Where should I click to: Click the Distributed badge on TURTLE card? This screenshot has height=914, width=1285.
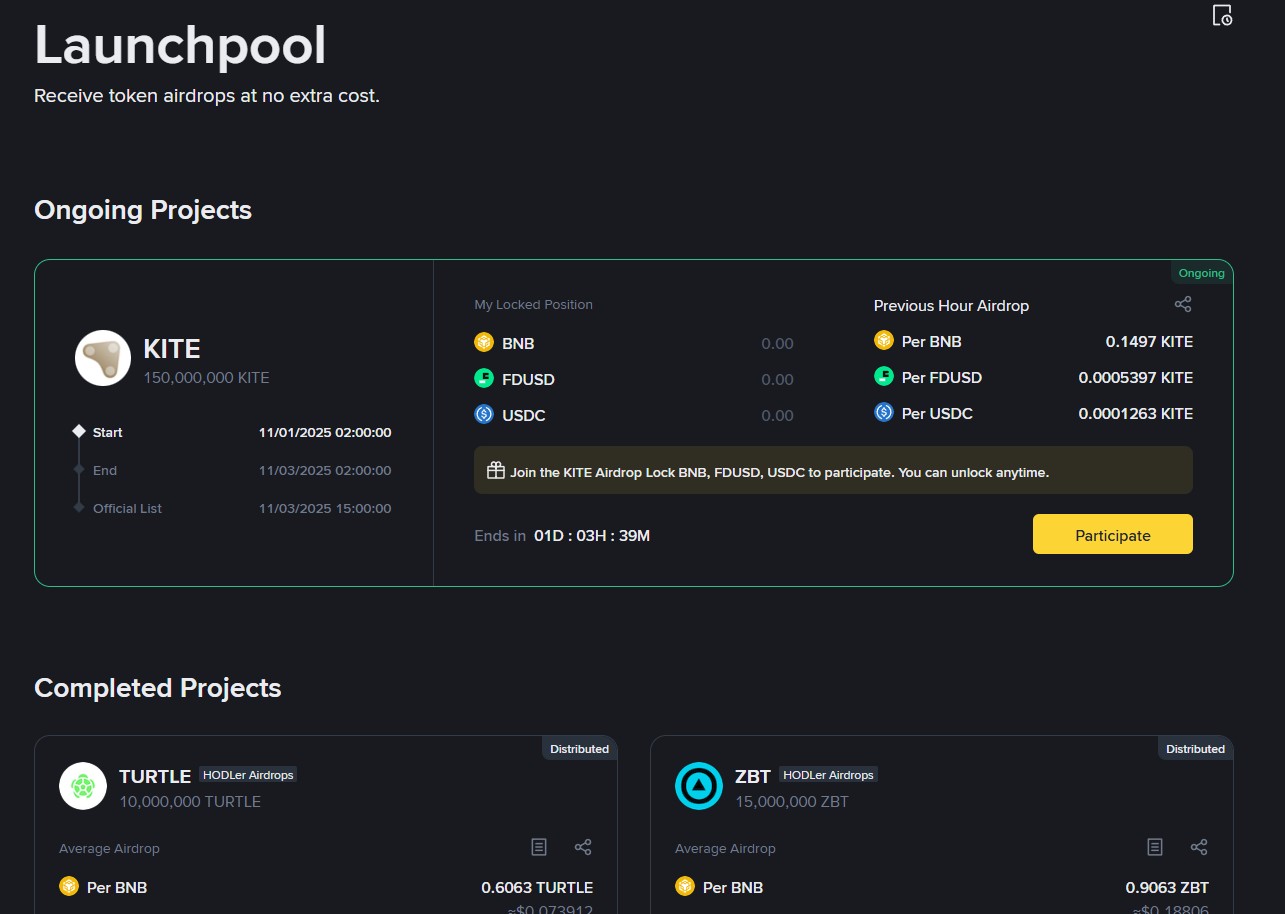pos(579,749)
